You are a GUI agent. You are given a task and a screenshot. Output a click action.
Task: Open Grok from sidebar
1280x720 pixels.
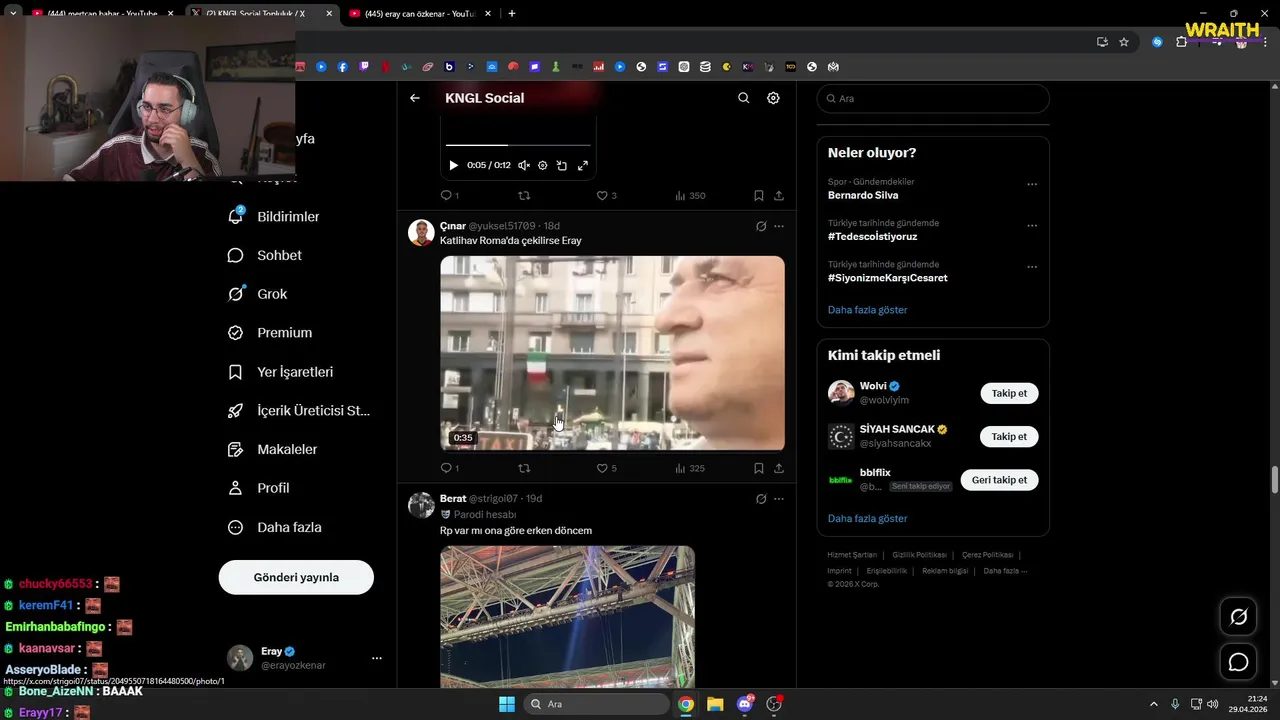tap(258, 294)
